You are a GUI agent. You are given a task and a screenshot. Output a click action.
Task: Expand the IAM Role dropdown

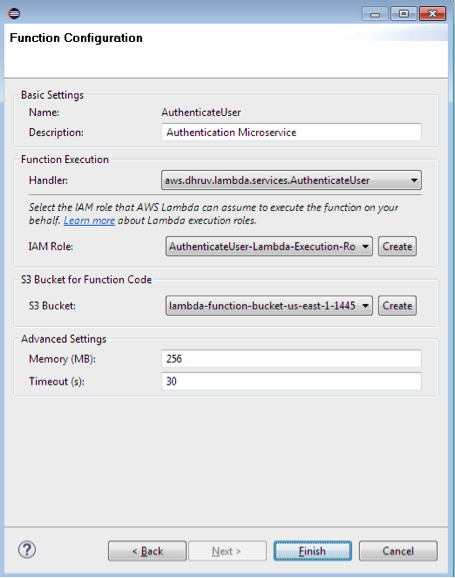pos(269,246)
